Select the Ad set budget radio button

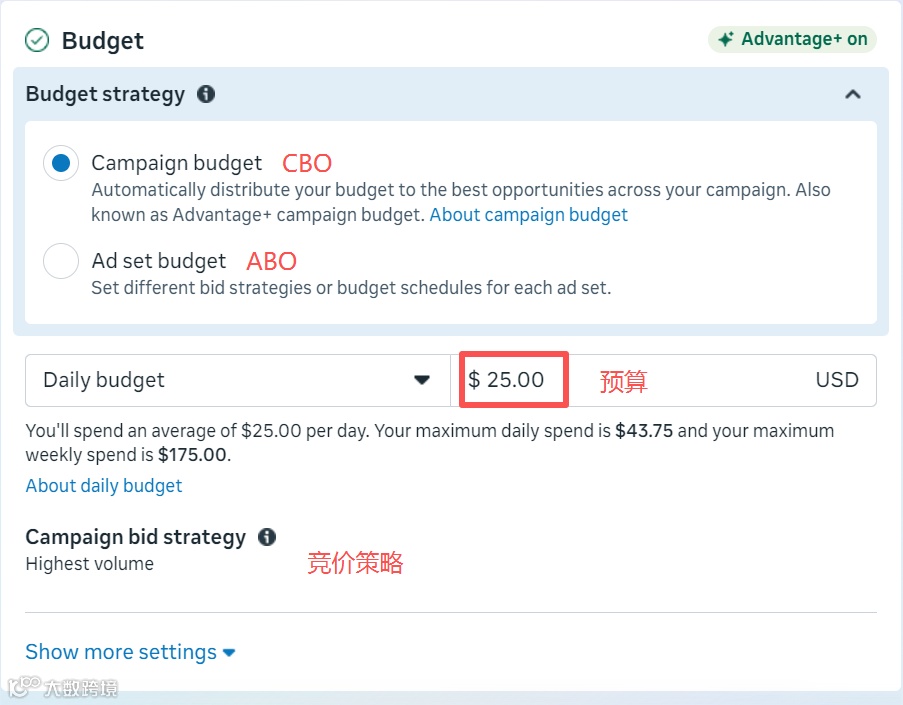(61, 262)
